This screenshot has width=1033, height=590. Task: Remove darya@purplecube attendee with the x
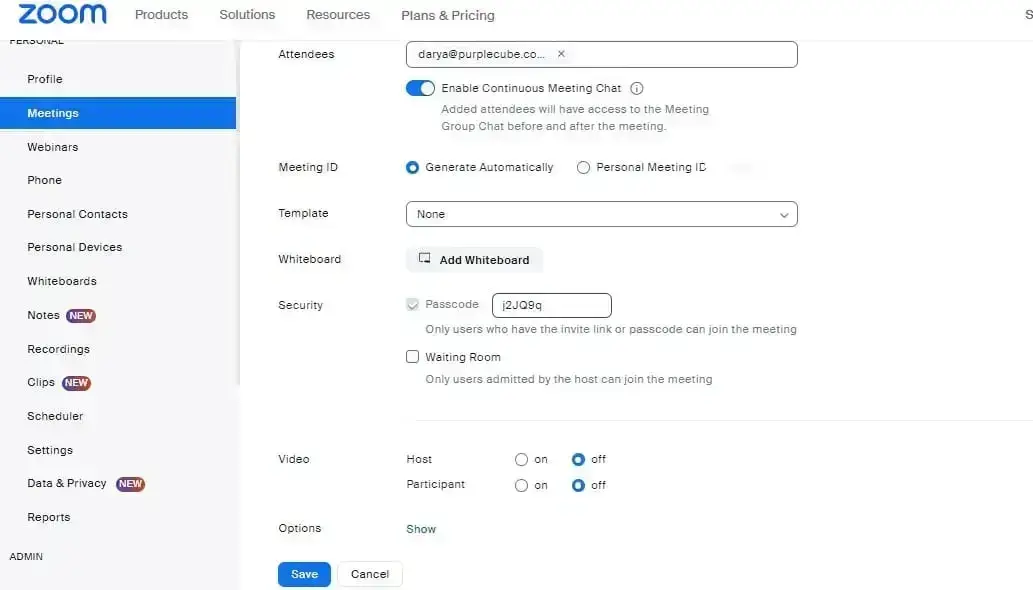(x=561, y=54)
